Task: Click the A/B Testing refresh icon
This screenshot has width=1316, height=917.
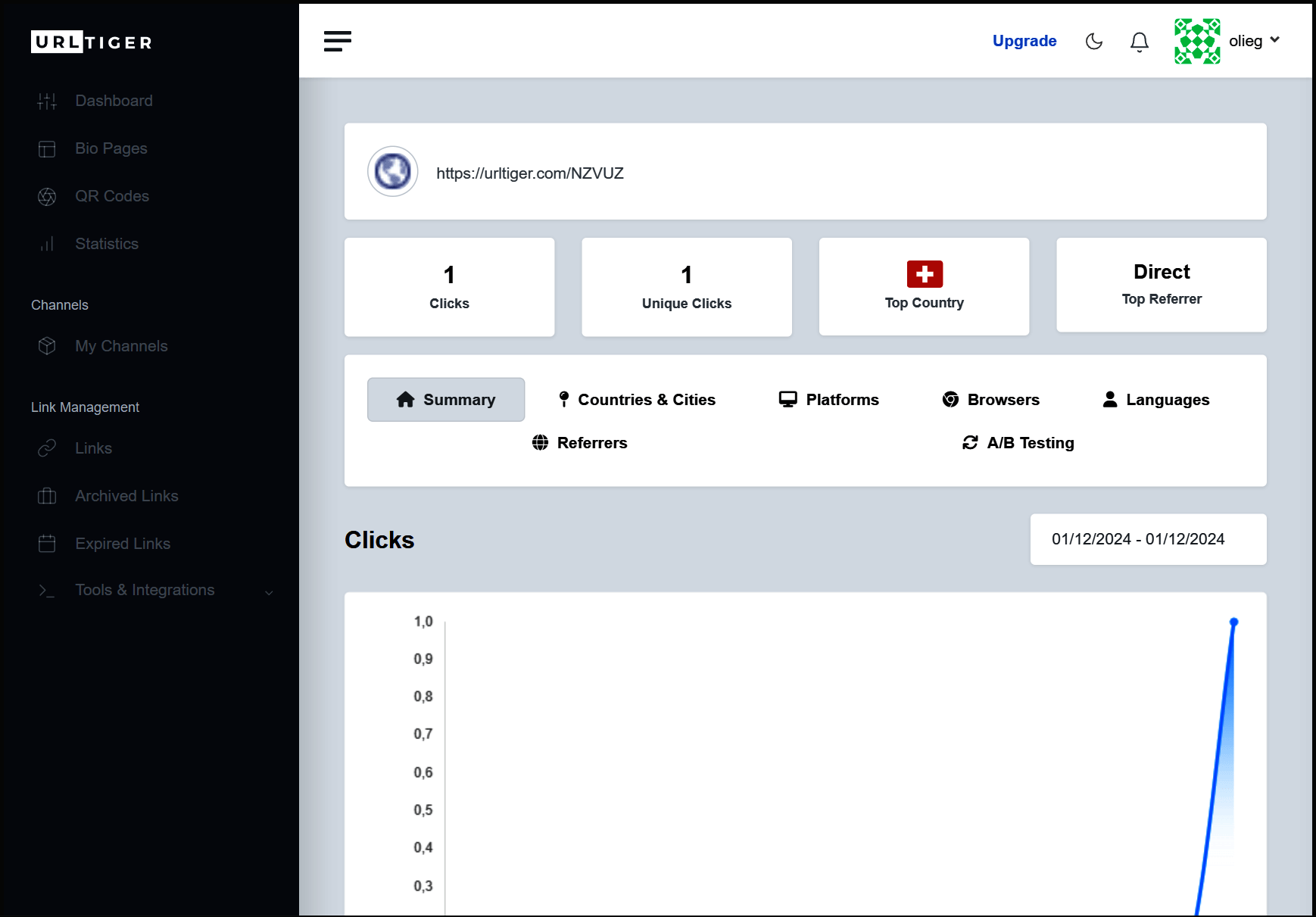Action: (970, 443)
